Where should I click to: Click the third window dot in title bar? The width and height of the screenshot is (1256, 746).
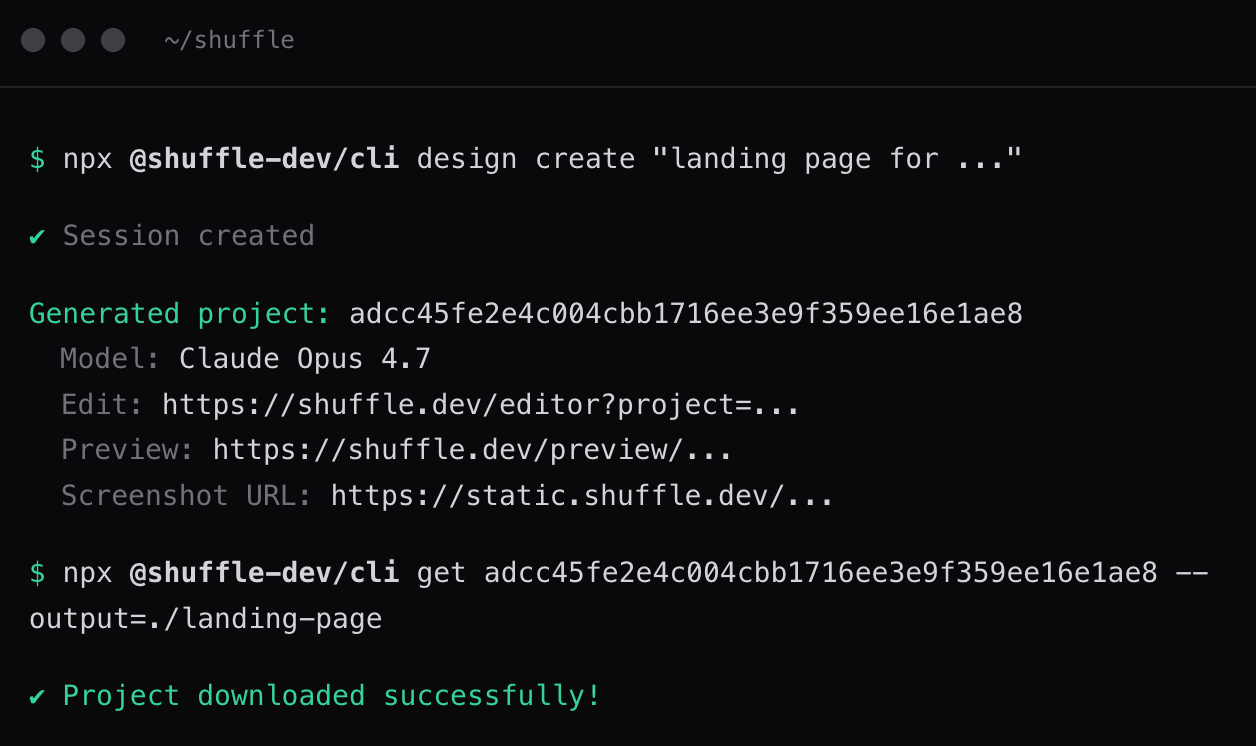pos(113,40)
